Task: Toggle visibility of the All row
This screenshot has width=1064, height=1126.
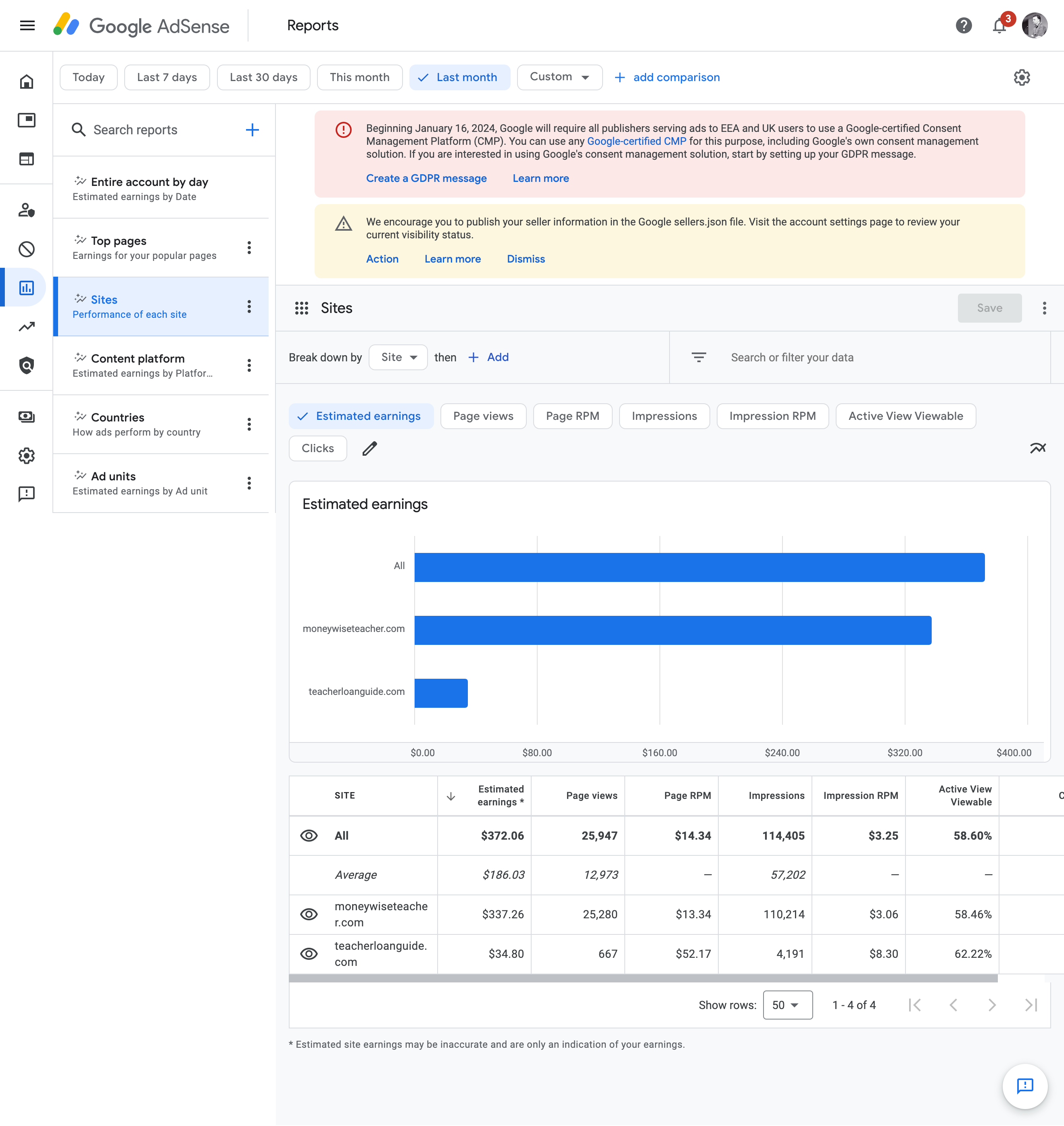Action: click(309, 836)
